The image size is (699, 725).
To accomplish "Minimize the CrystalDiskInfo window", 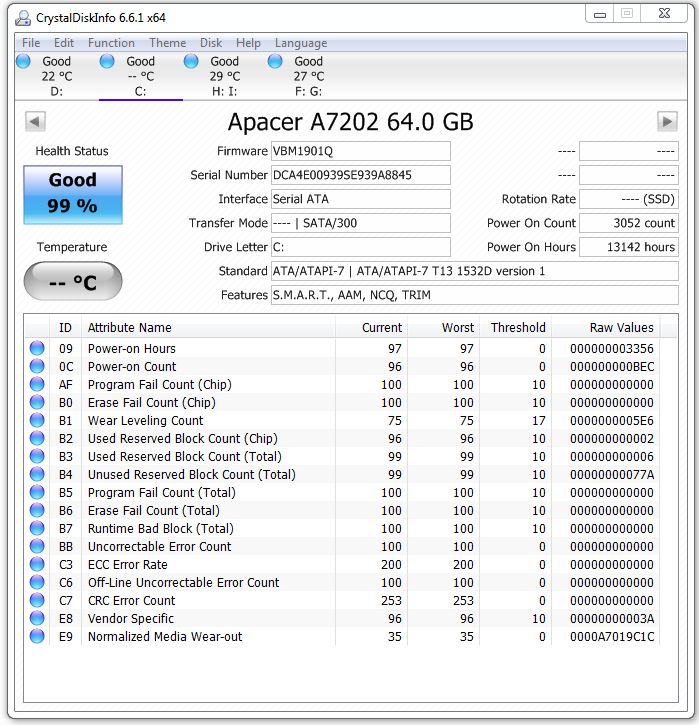I will click(600, 14).
